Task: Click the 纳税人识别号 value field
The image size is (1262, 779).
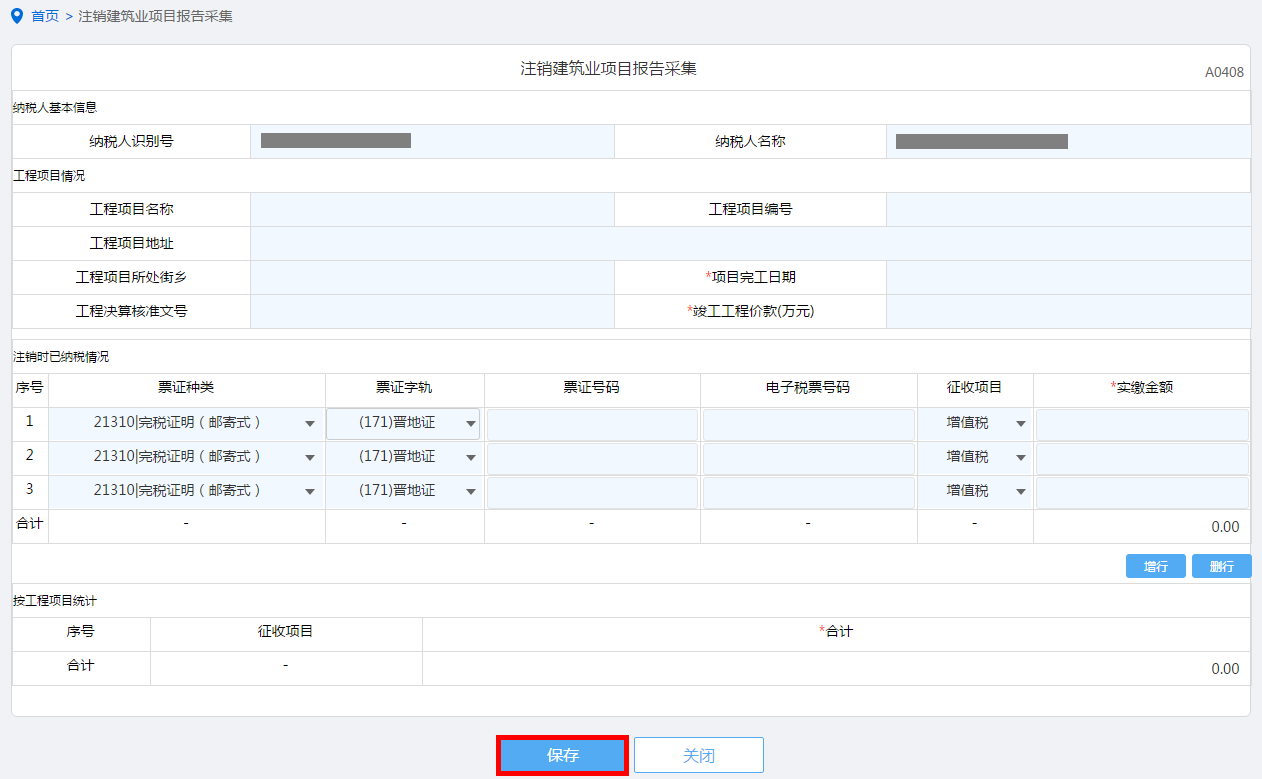Action: [432, 142]
